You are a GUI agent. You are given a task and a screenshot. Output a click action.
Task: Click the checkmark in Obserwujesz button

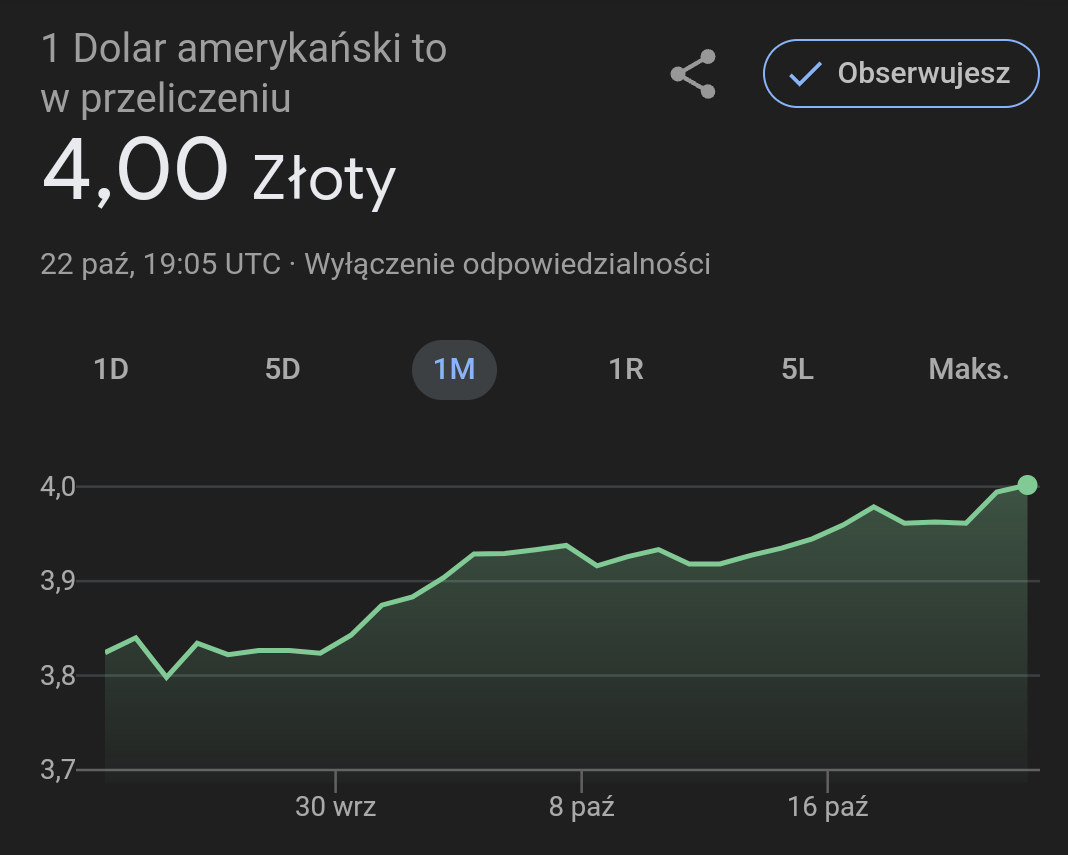click(x=805, y=74)
